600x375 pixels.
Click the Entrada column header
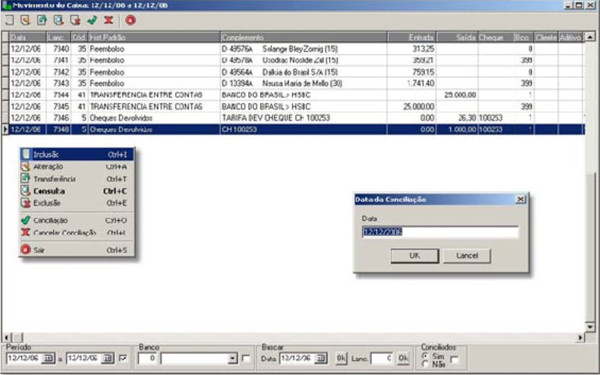(412, 37)
